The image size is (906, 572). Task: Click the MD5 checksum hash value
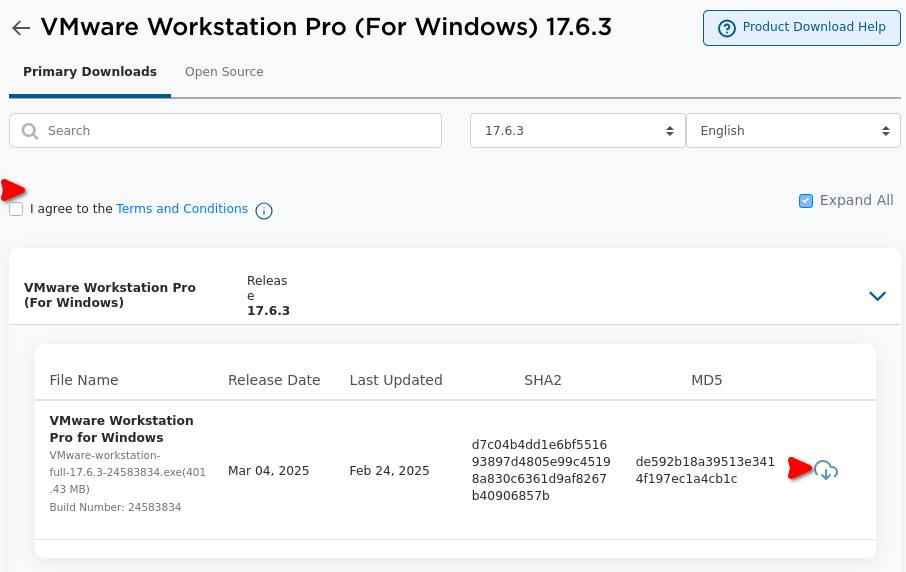click(705, 470)
